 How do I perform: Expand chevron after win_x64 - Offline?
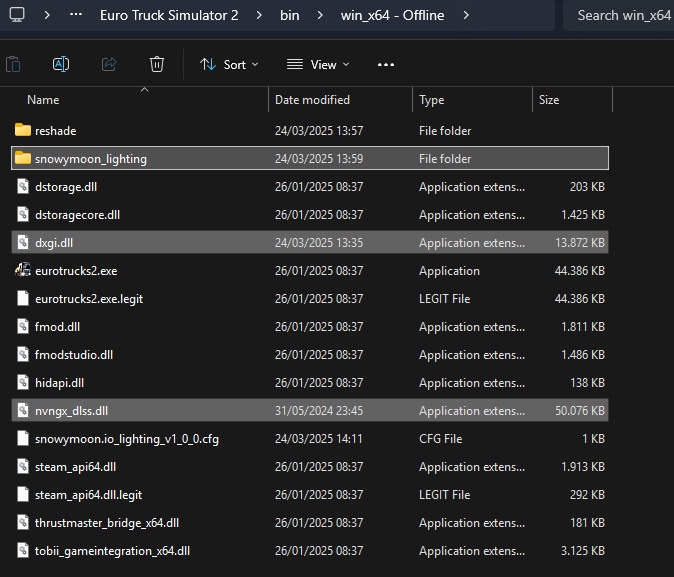(x=466, y=15)
